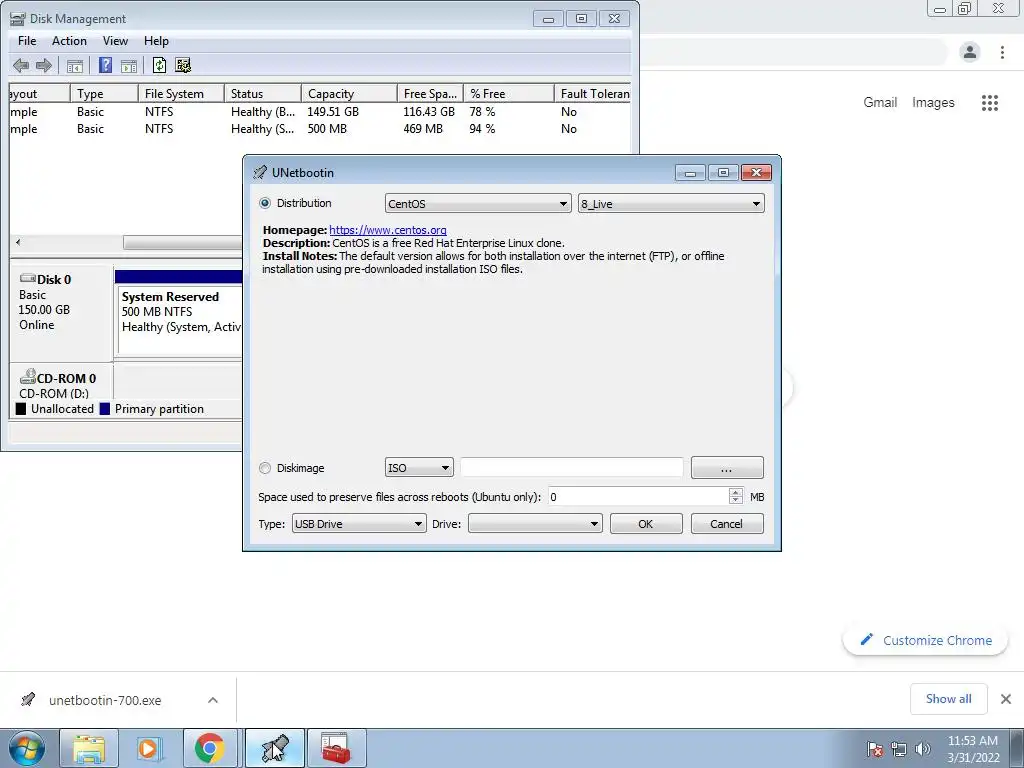Open the Drive selection dropdown
The width and height of the screenshot is (1024, 768).
(535, 524)
